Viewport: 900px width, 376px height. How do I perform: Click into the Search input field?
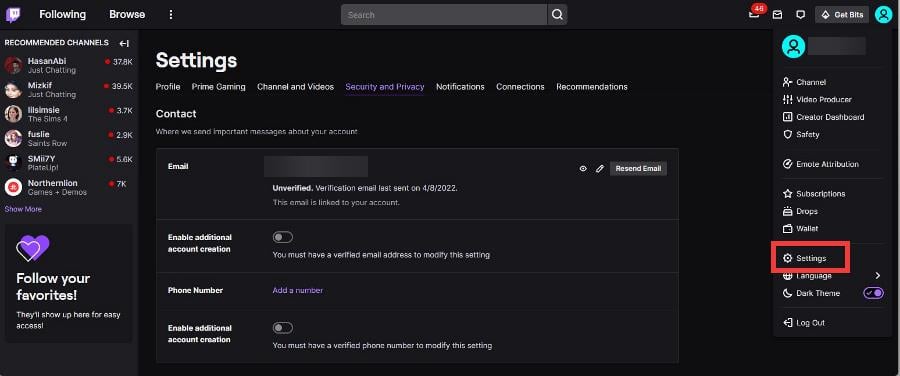tap(444, 15)
